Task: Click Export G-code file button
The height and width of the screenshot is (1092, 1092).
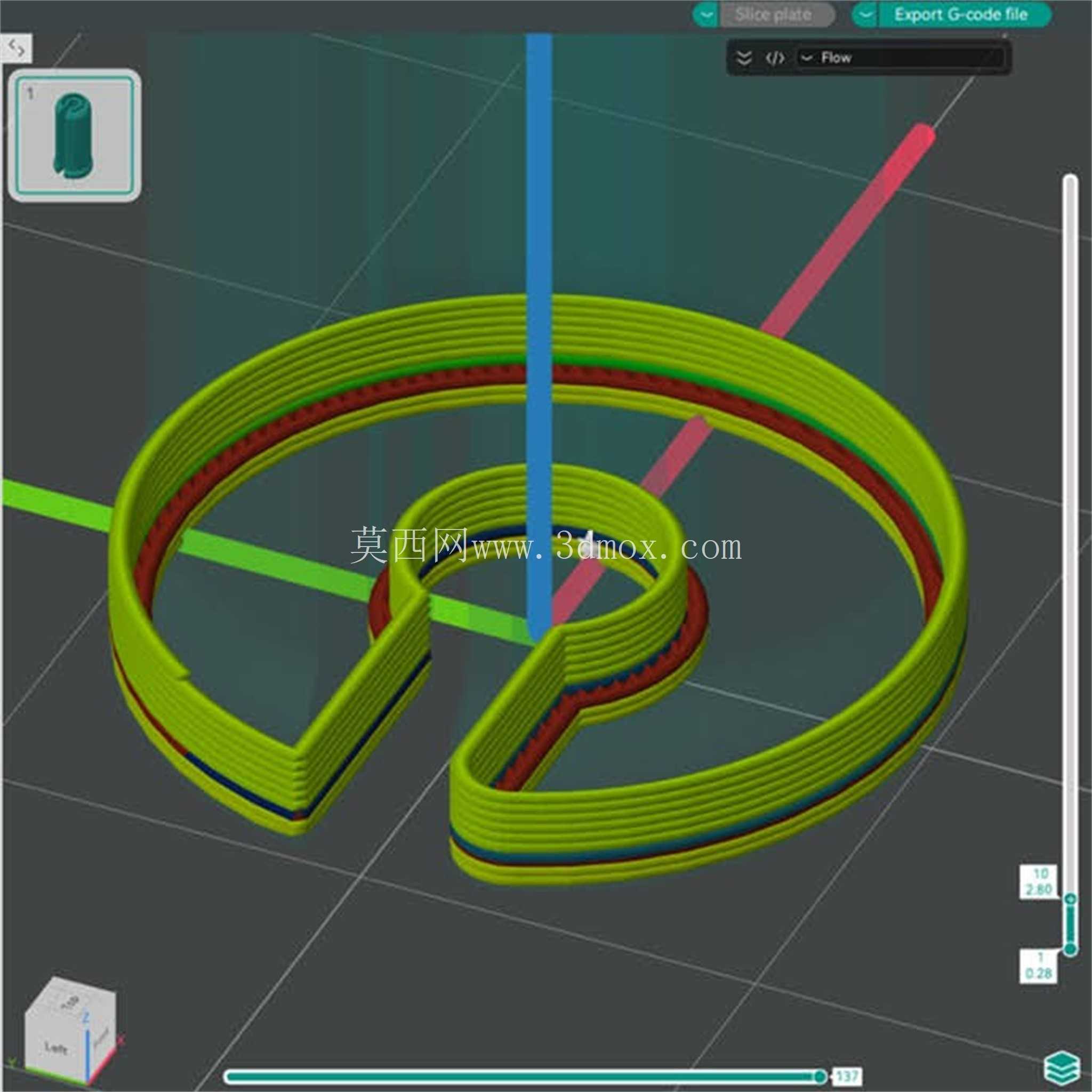Action: (x=964, y=15)
